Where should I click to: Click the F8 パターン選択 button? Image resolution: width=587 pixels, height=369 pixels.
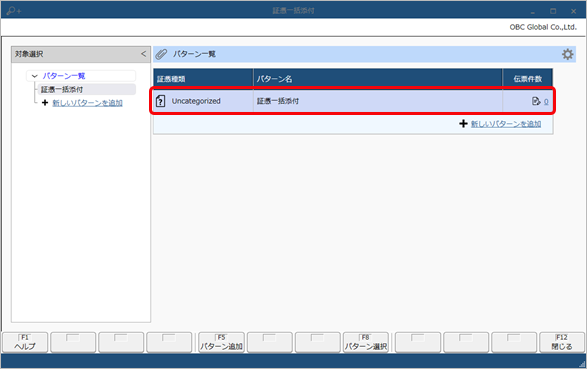pos(365,342)
